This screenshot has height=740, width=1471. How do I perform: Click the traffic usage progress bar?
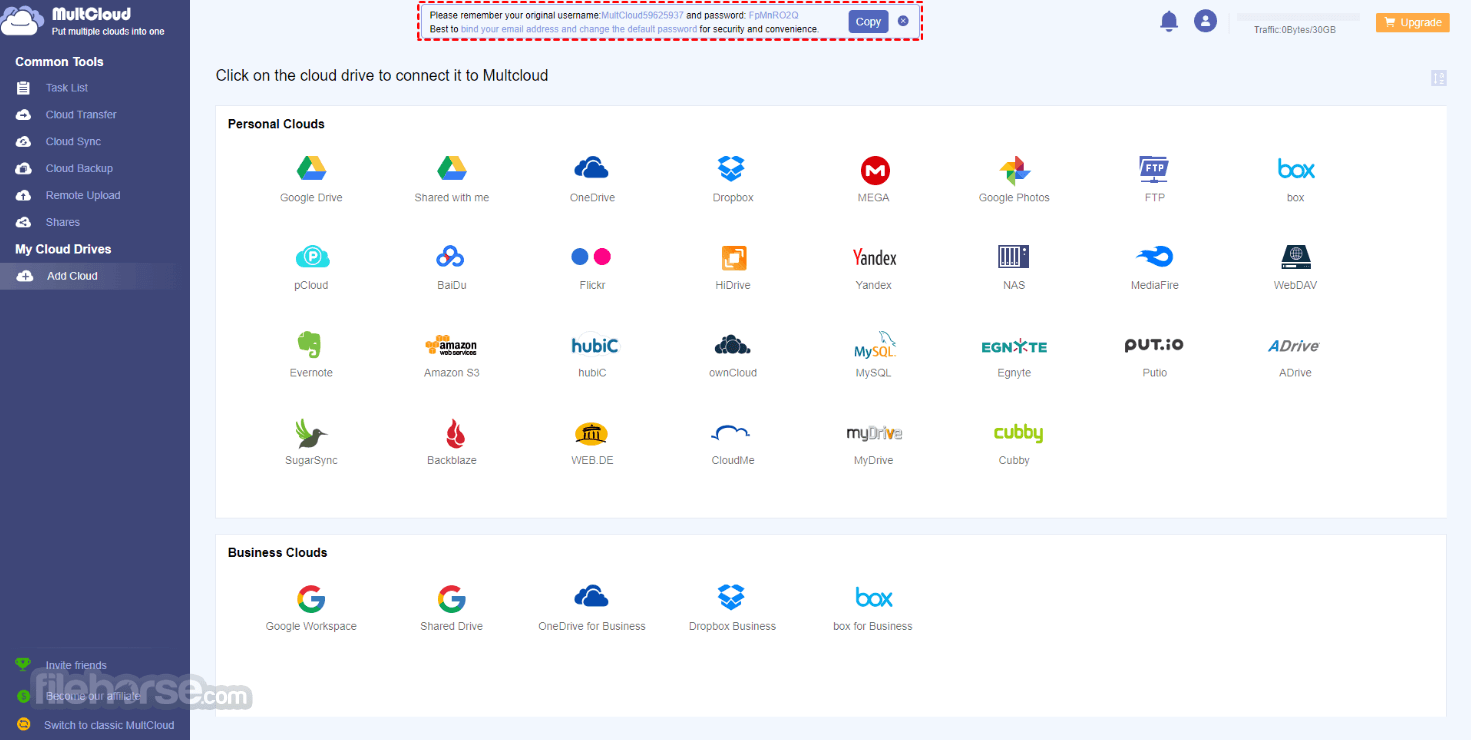pyautogui.click(x=1299, y=17)
